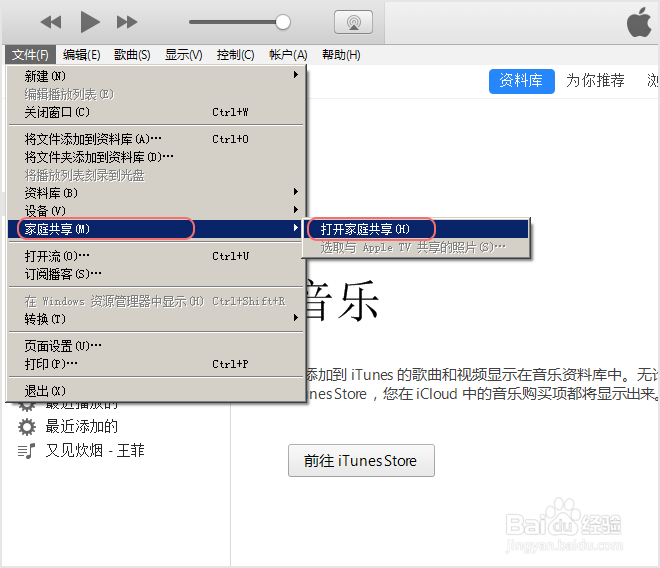
Task: Click the Apple logo icon
Action: coord(639,22)
